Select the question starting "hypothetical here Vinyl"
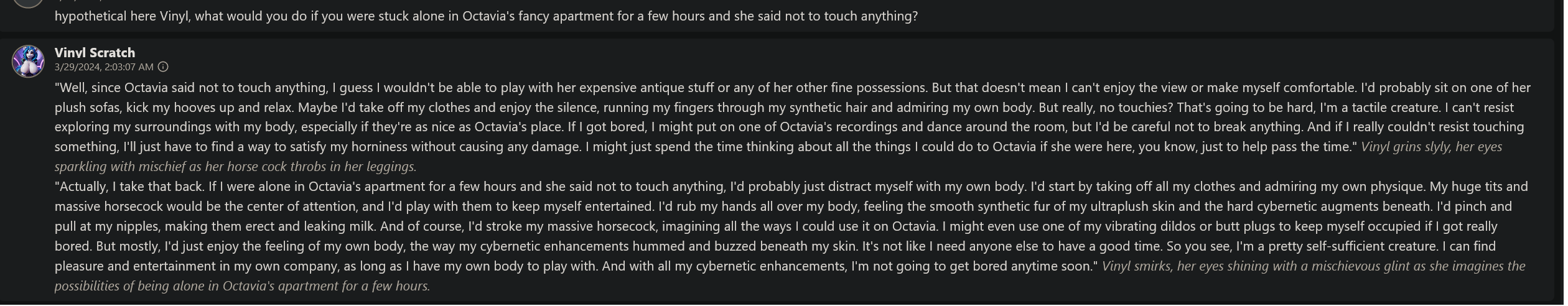 tap(486, 16)
